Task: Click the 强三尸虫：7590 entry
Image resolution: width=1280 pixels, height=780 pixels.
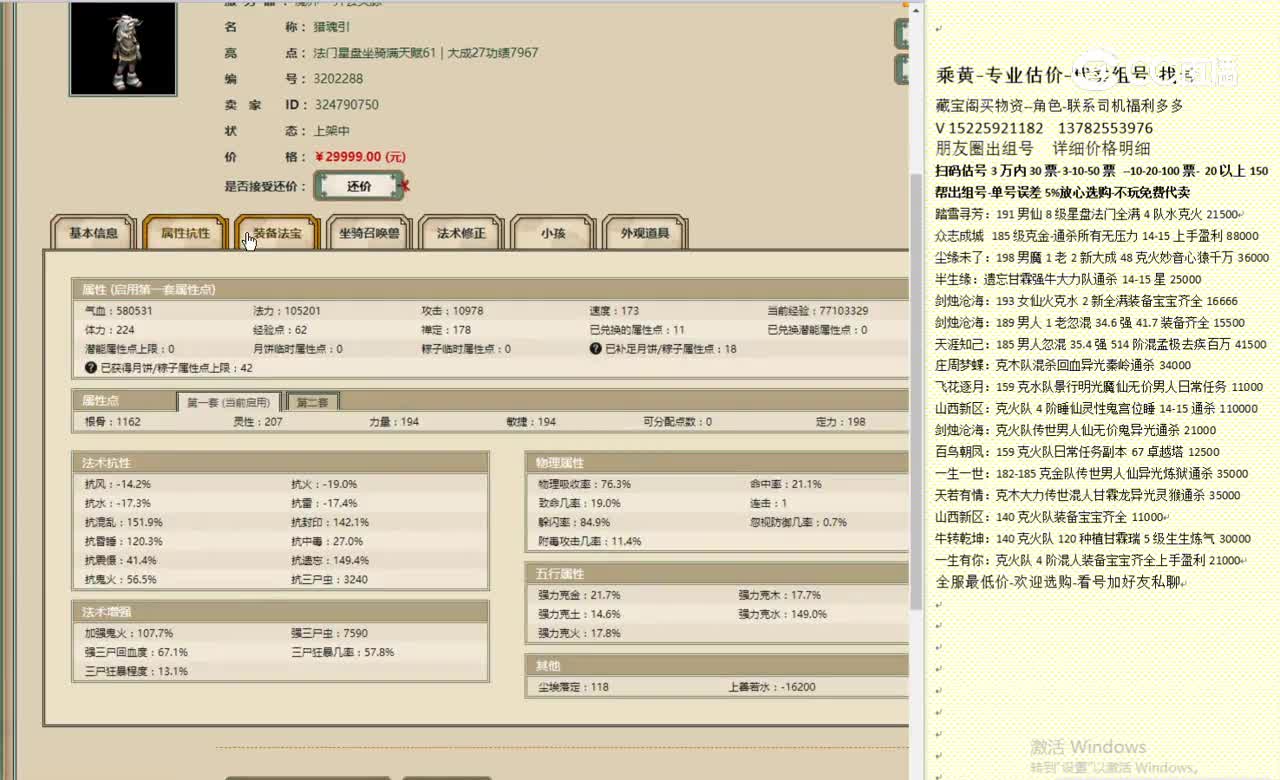Action: pyautogui.click(x=329, y=633)
